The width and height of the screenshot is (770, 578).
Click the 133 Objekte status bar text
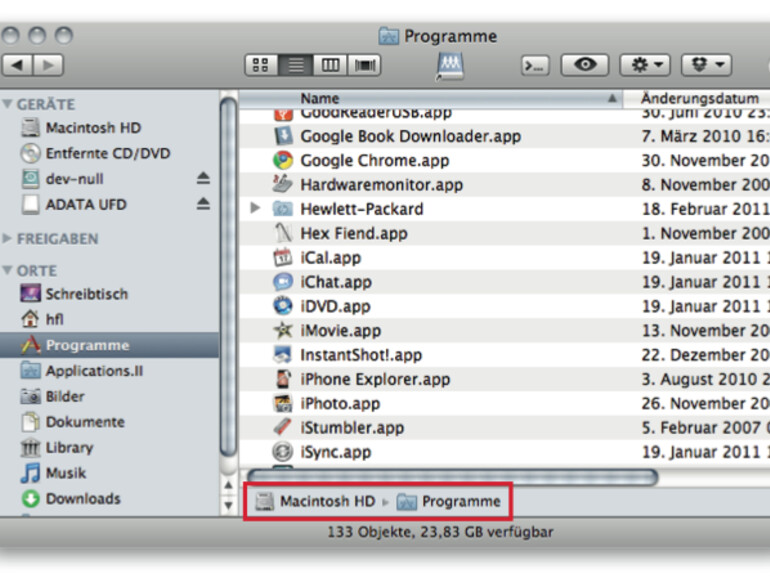440,532
